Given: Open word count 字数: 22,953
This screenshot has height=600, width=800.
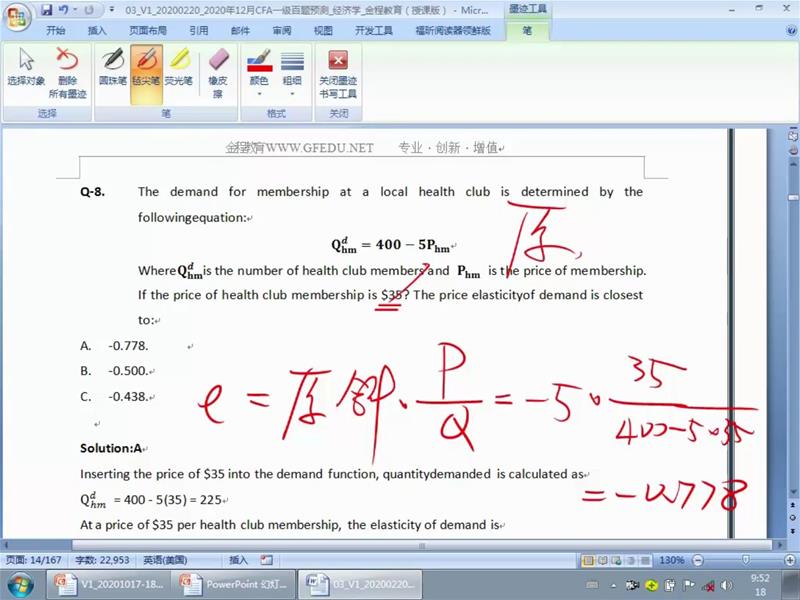Looking at the screenshot, I should (x=102, y=560).
